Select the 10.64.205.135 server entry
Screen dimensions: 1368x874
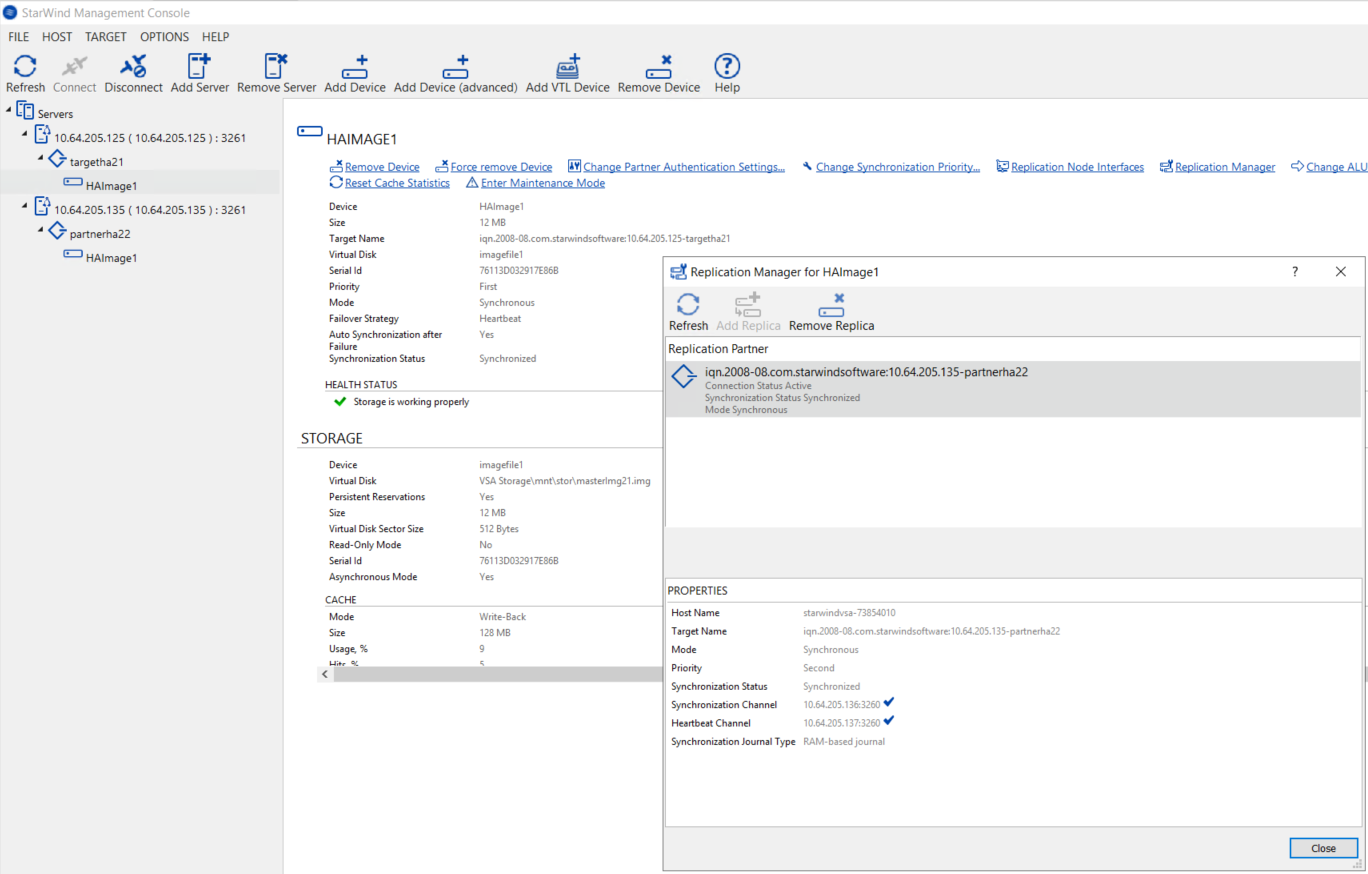(150, 210)
